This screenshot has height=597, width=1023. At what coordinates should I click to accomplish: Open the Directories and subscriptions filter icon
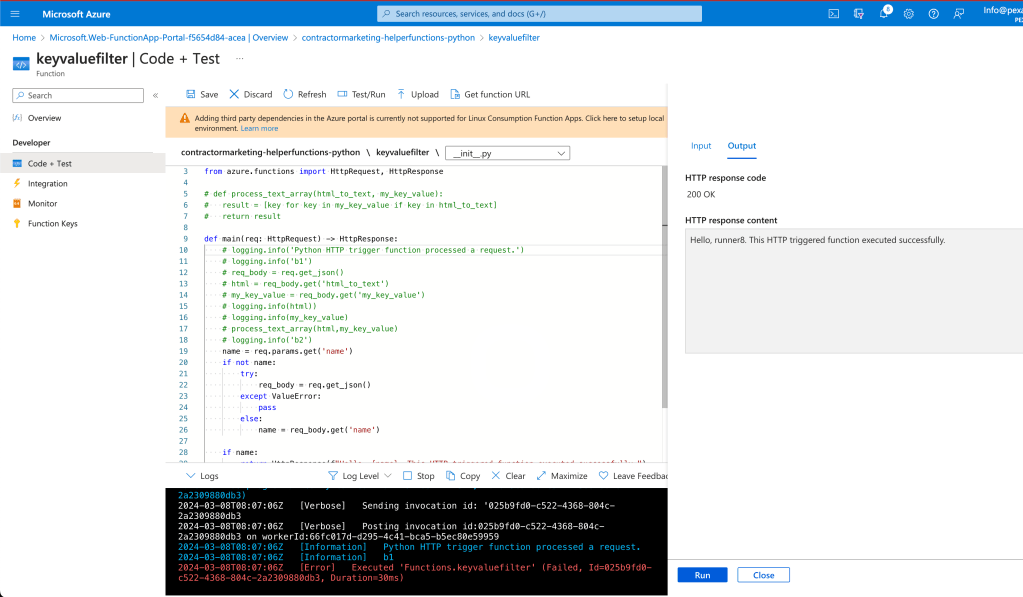point(859,14)
